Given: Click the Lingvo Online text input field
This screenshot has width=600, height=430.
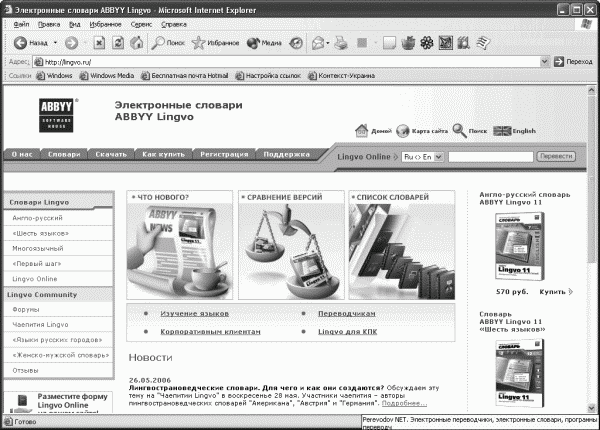Looking at the screenshot, I should pos(491,157).
